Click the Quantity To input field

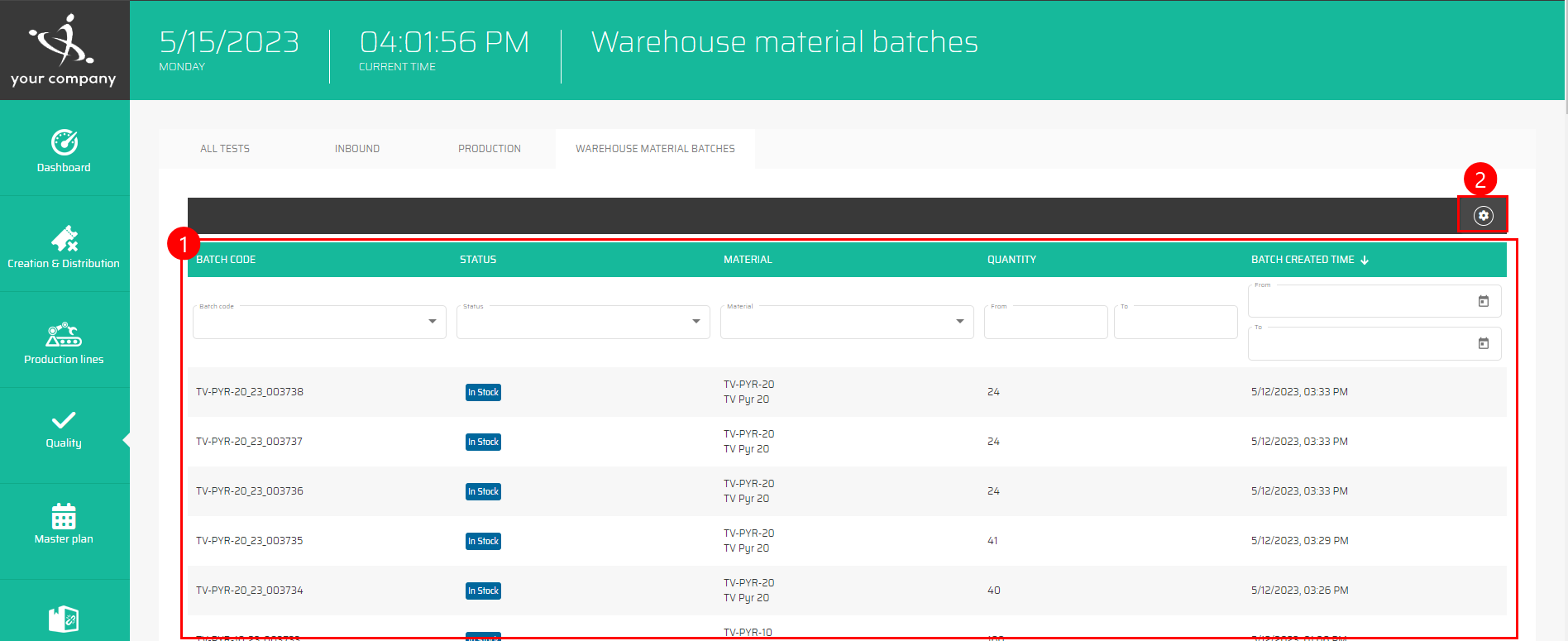(1174, 323)
